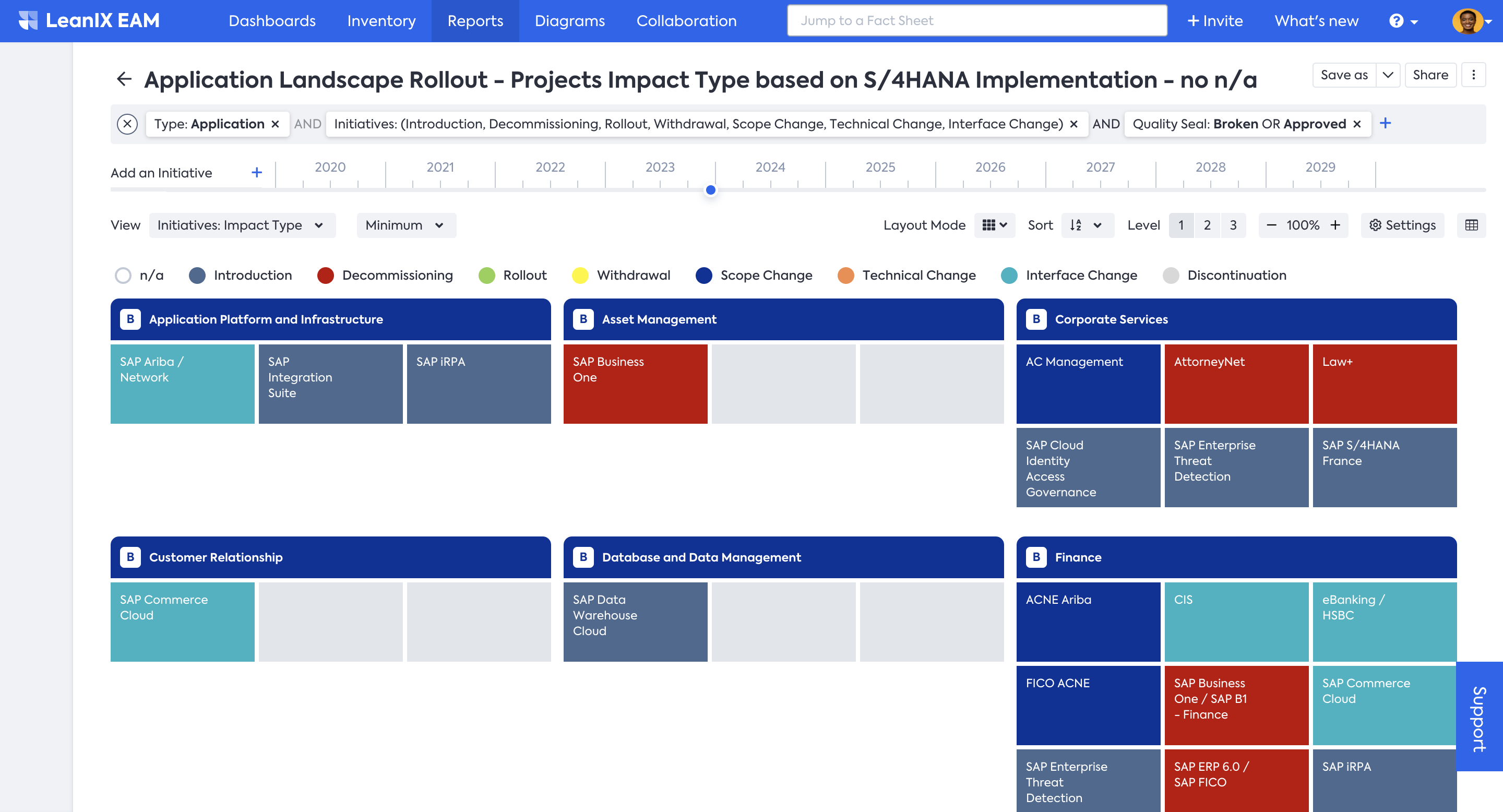The height and width of the screenshot is (812, 1503).
Task: Toggle the Interface Change legend item
Action: (x=1069, y=276)
